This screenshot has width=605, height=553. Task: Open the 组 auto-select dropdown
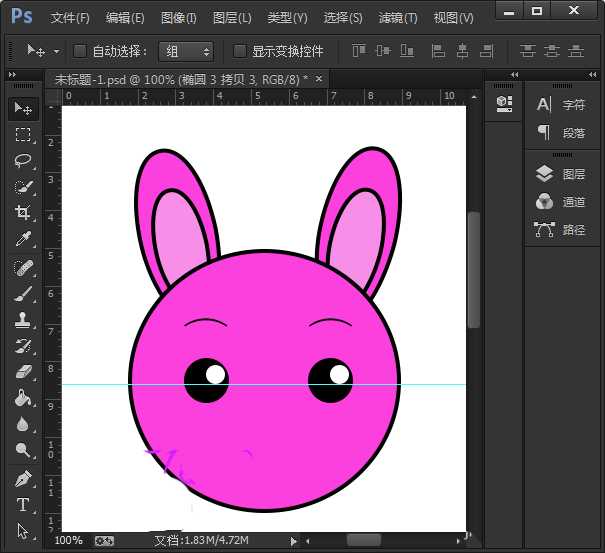186,51
